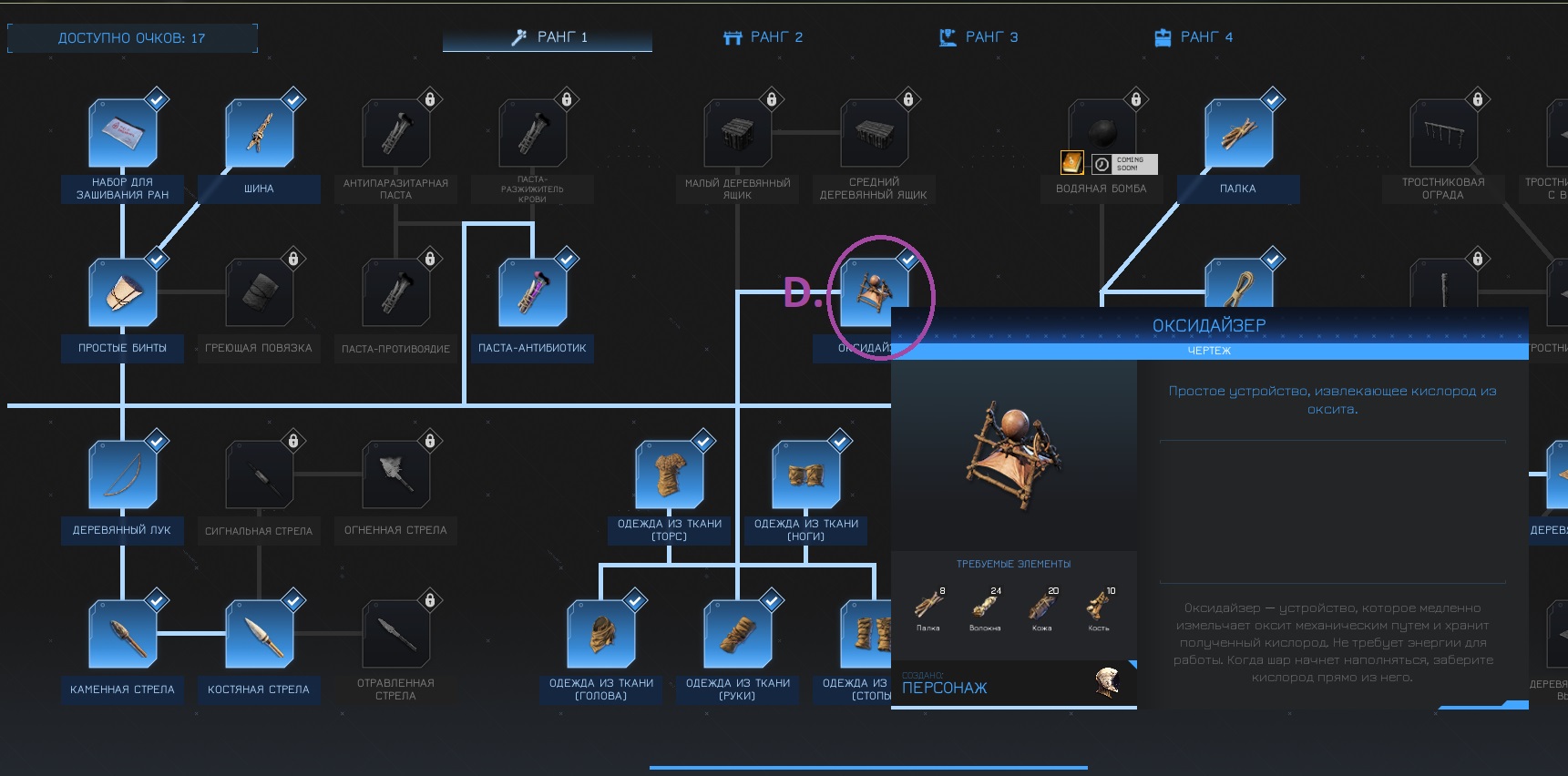This screenshot has width=1568, height=776.
Task: Click the ПЕРСОНАЖ crafting source text
Action: coord(945,688)
